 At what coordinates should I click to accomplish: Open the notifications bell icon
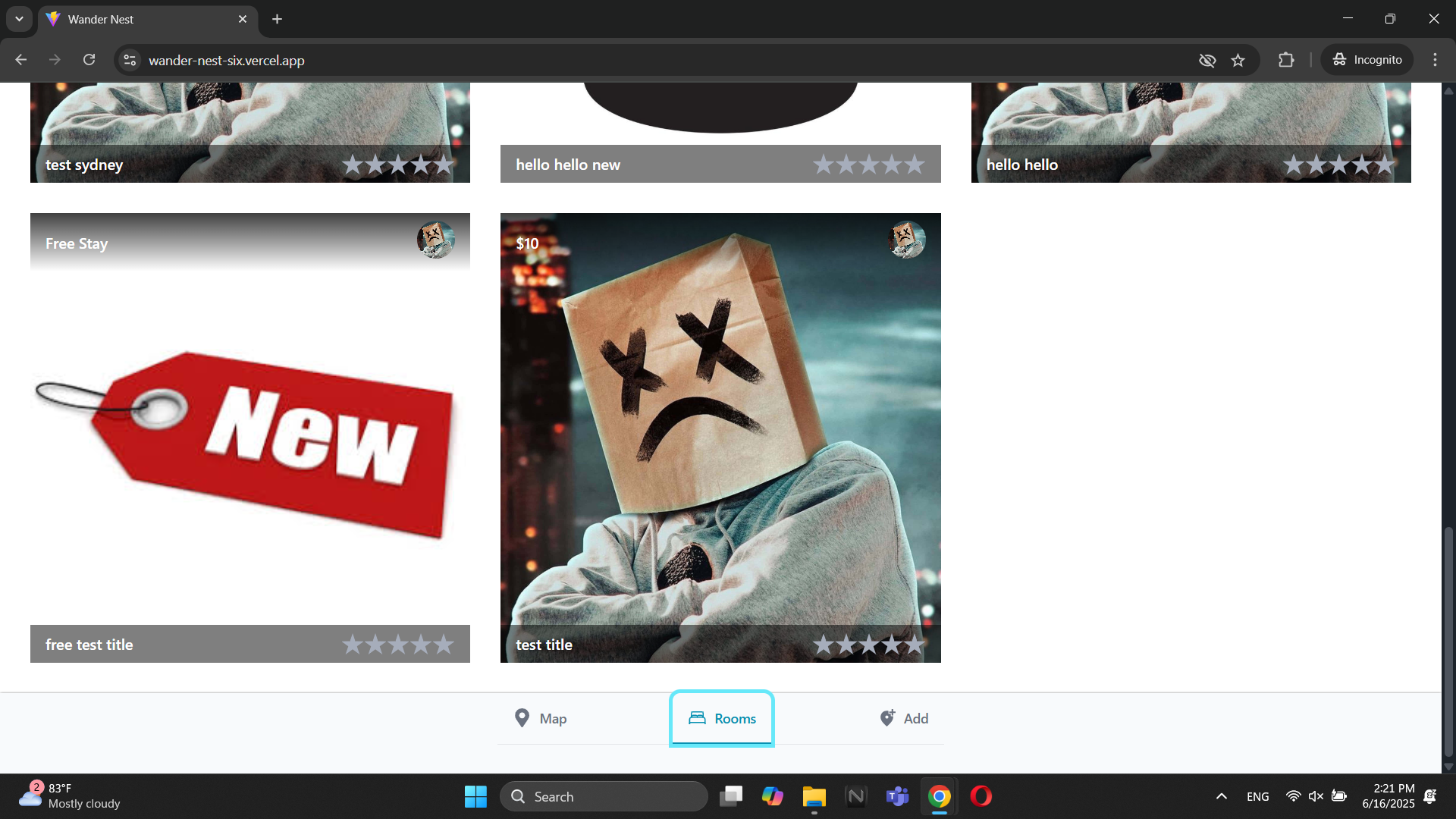pos(1430,796)
